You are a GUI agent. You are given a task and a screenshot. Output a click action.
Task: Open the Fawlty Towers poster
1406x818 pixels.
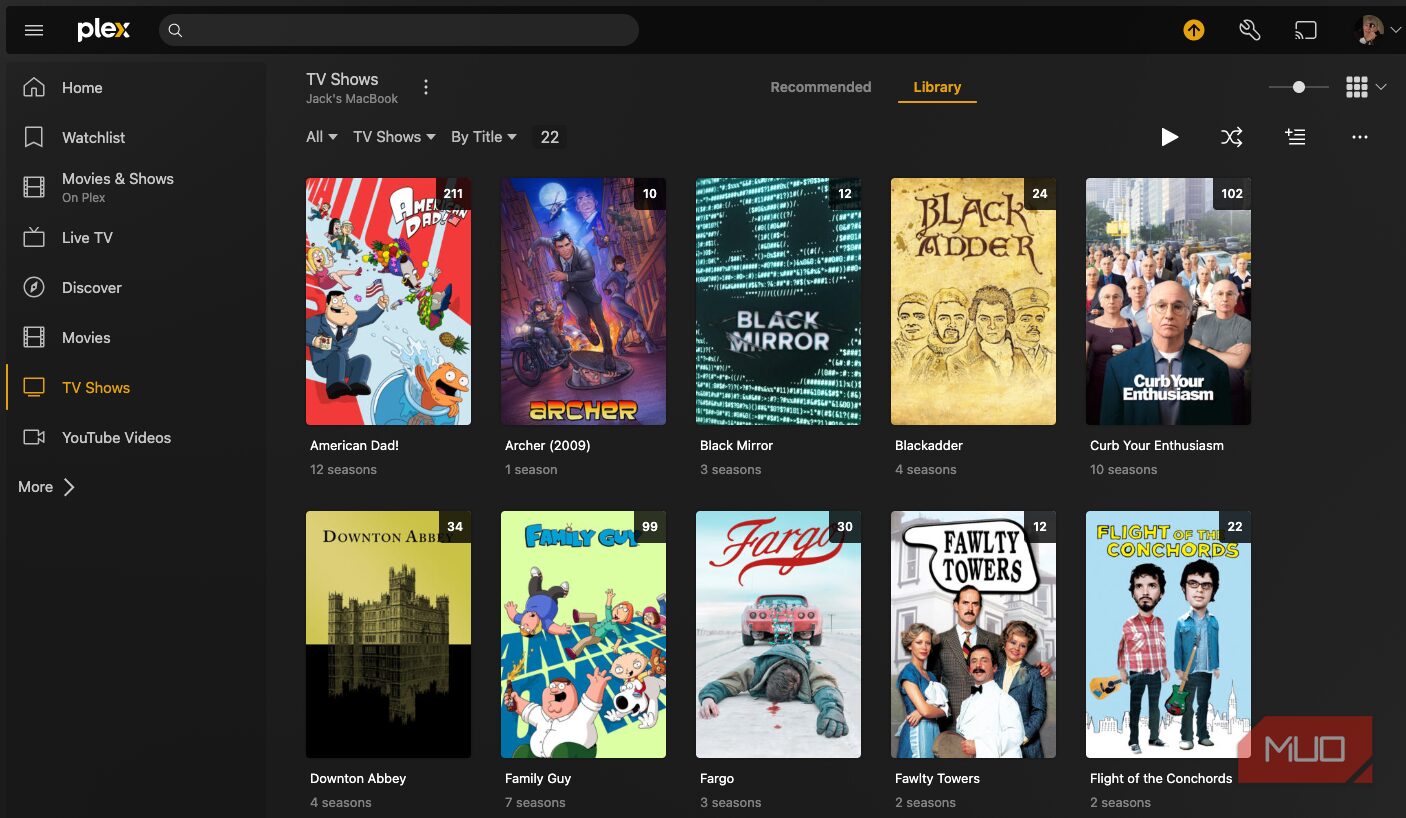point(973,634)
